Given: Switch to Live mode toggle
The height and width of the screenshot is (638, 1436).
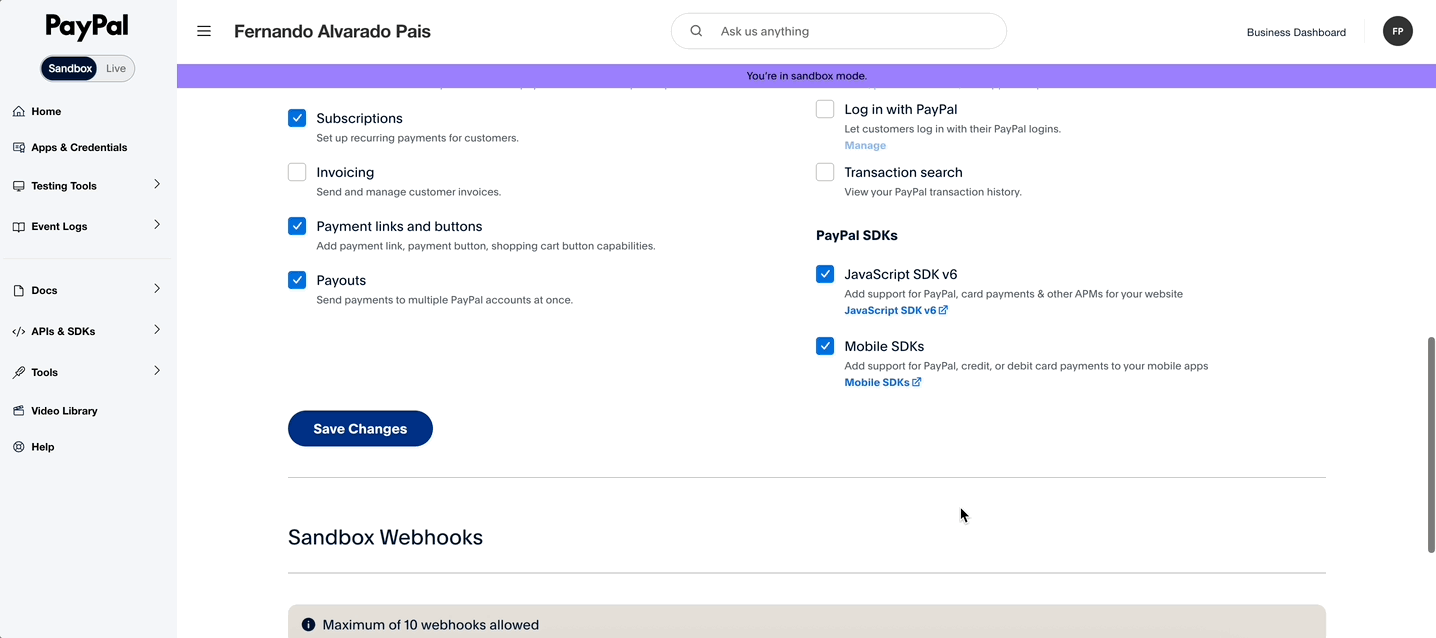Looking at the screenshot, I should pos(116,68).
